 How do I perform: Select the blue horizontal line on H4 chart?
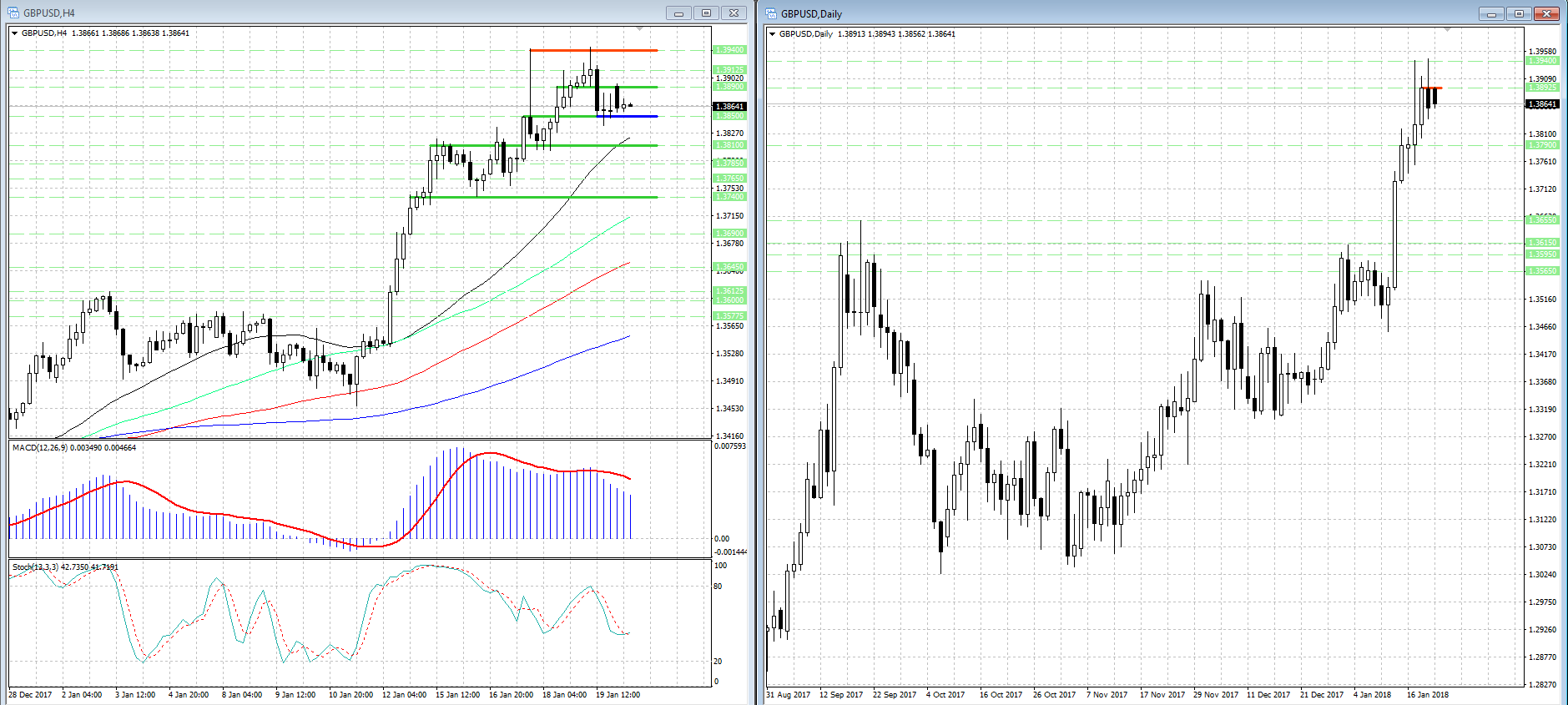pos(643,116)
